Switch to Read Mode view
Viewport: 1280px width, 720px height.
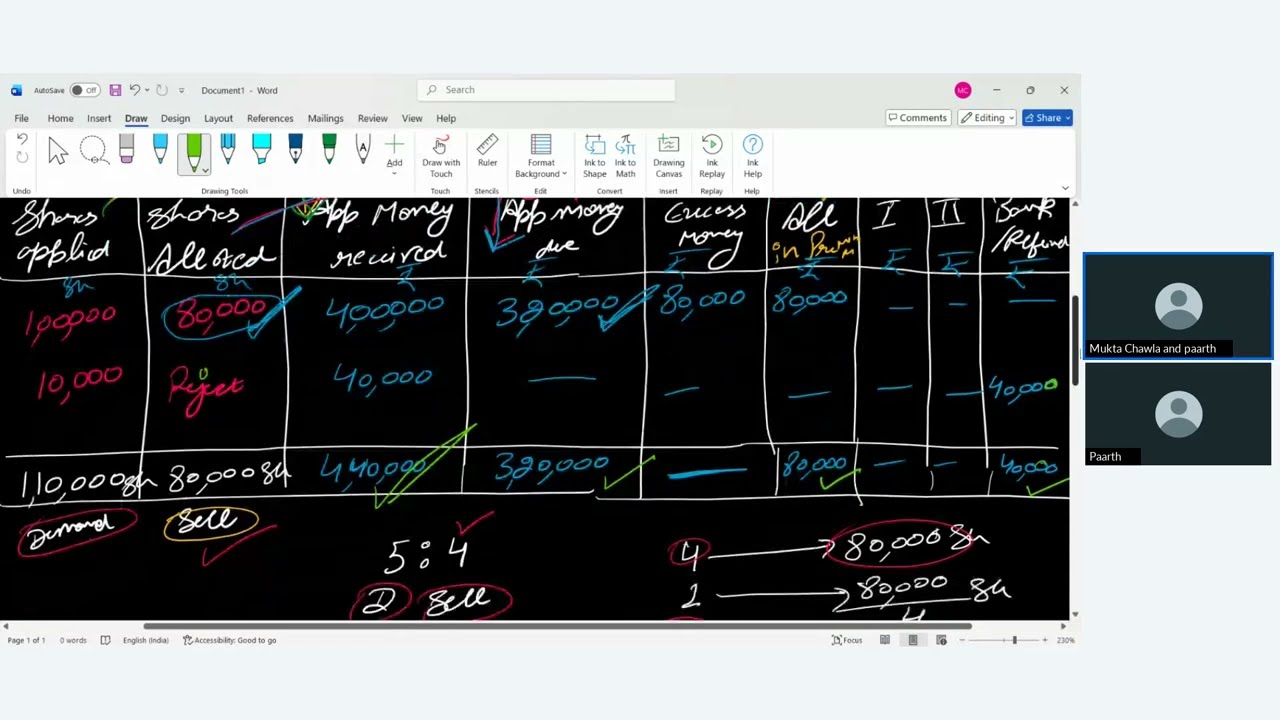pos(885,640)
